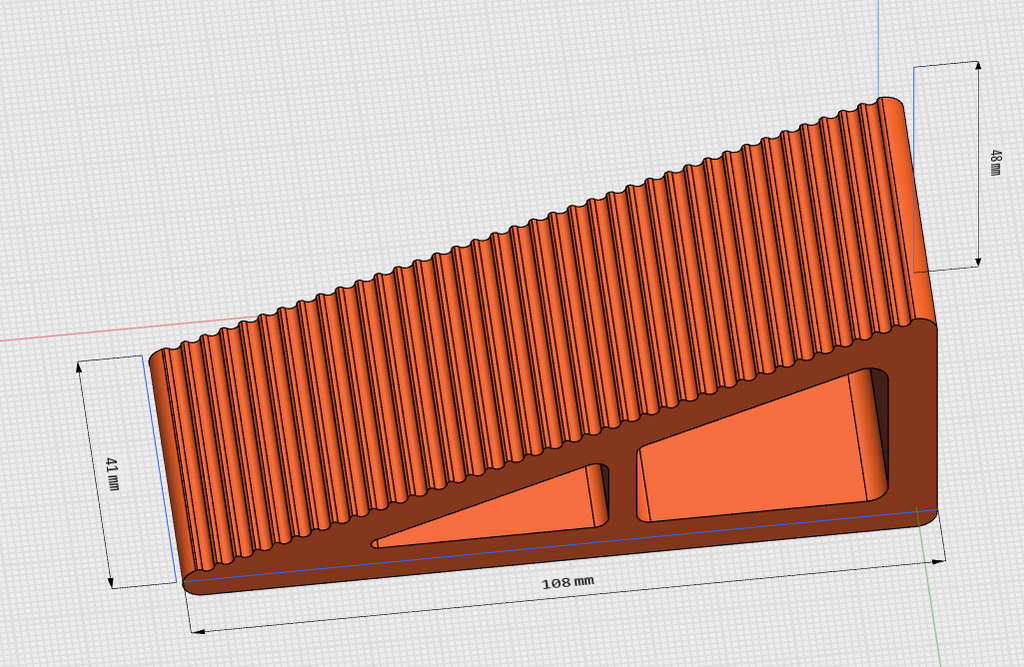Click top arrowhead of 41 mm dimension

click(x=80, y=366)
